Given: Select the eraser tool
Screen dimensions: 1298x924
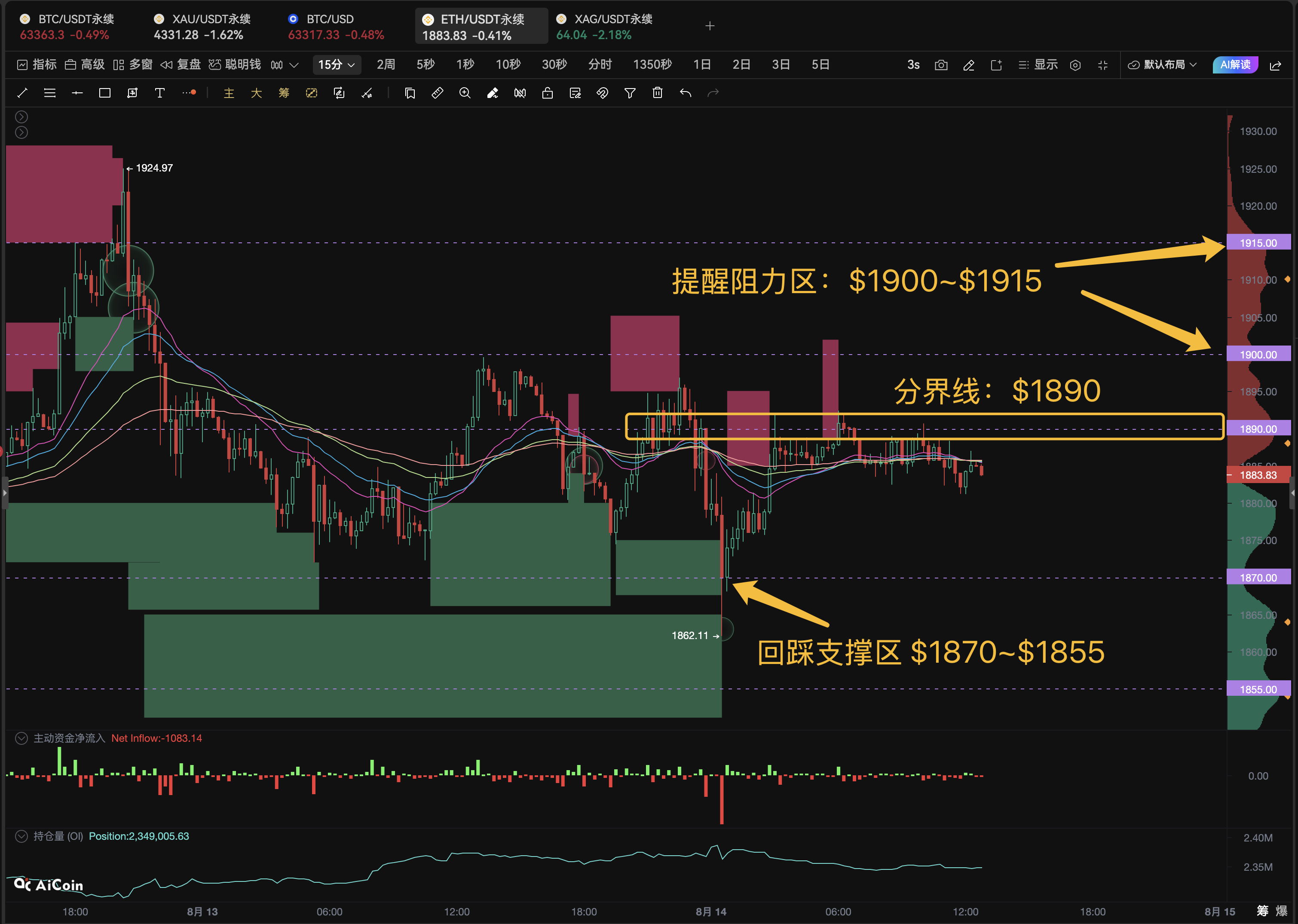Looking at the screenshot, I should coord(493,93).
